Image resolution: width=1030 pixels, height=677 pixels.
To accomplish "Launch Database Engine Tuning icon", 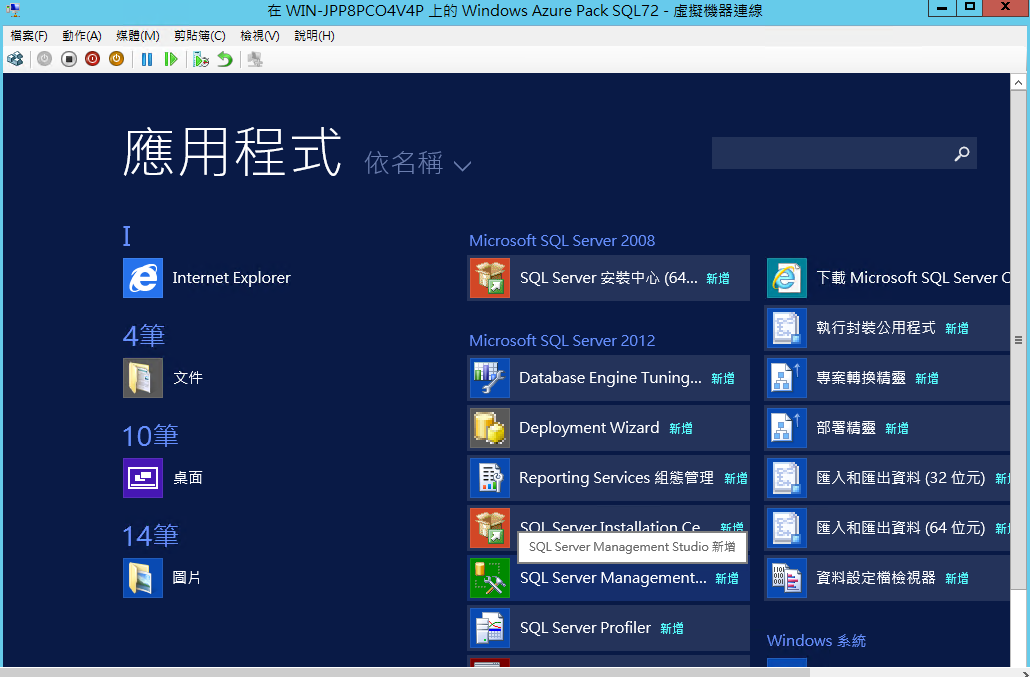I will click(490, 378).
